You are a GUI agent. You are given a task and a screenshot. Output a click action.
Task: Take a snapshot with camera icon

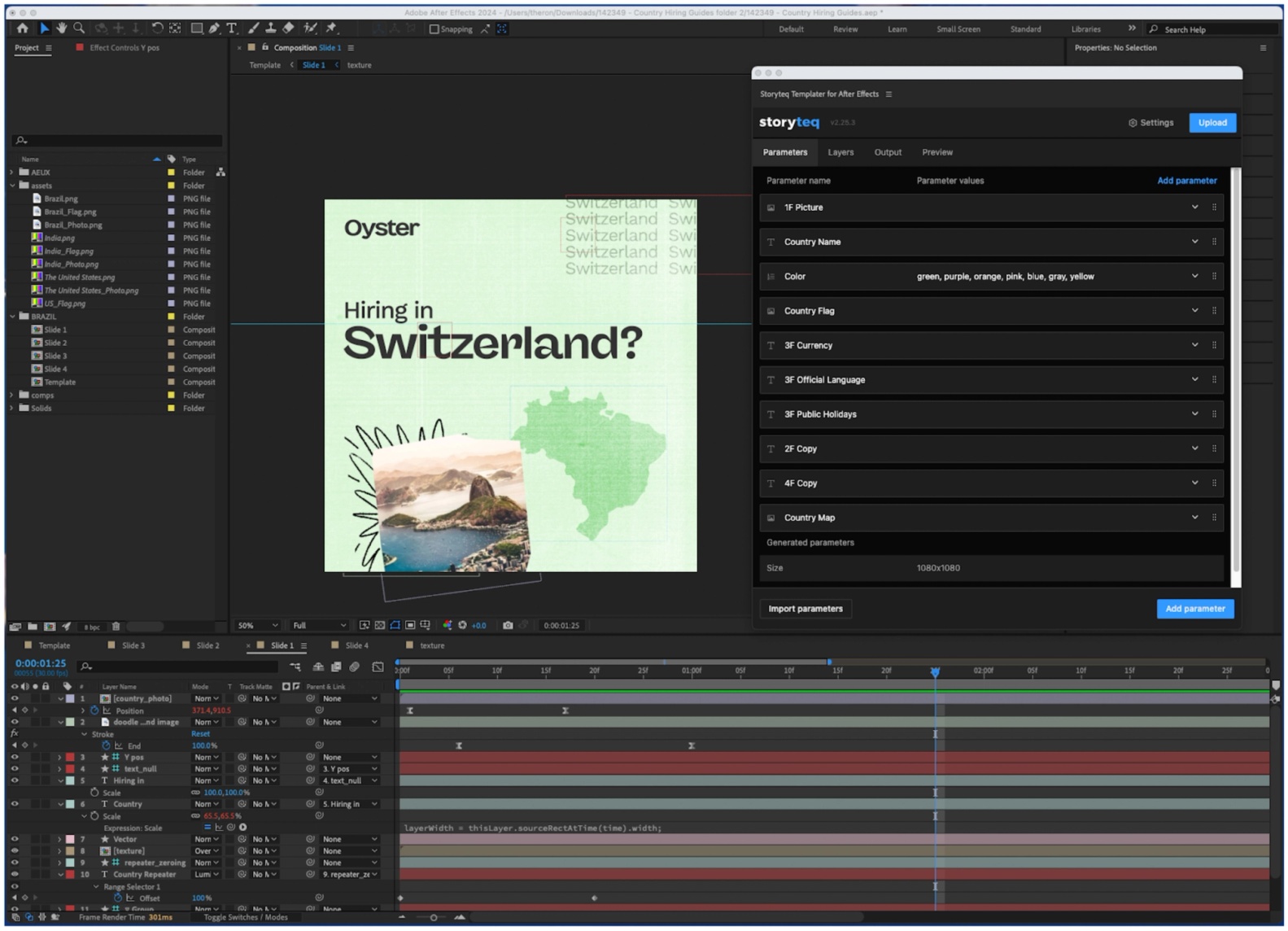(x=508, y=626)
